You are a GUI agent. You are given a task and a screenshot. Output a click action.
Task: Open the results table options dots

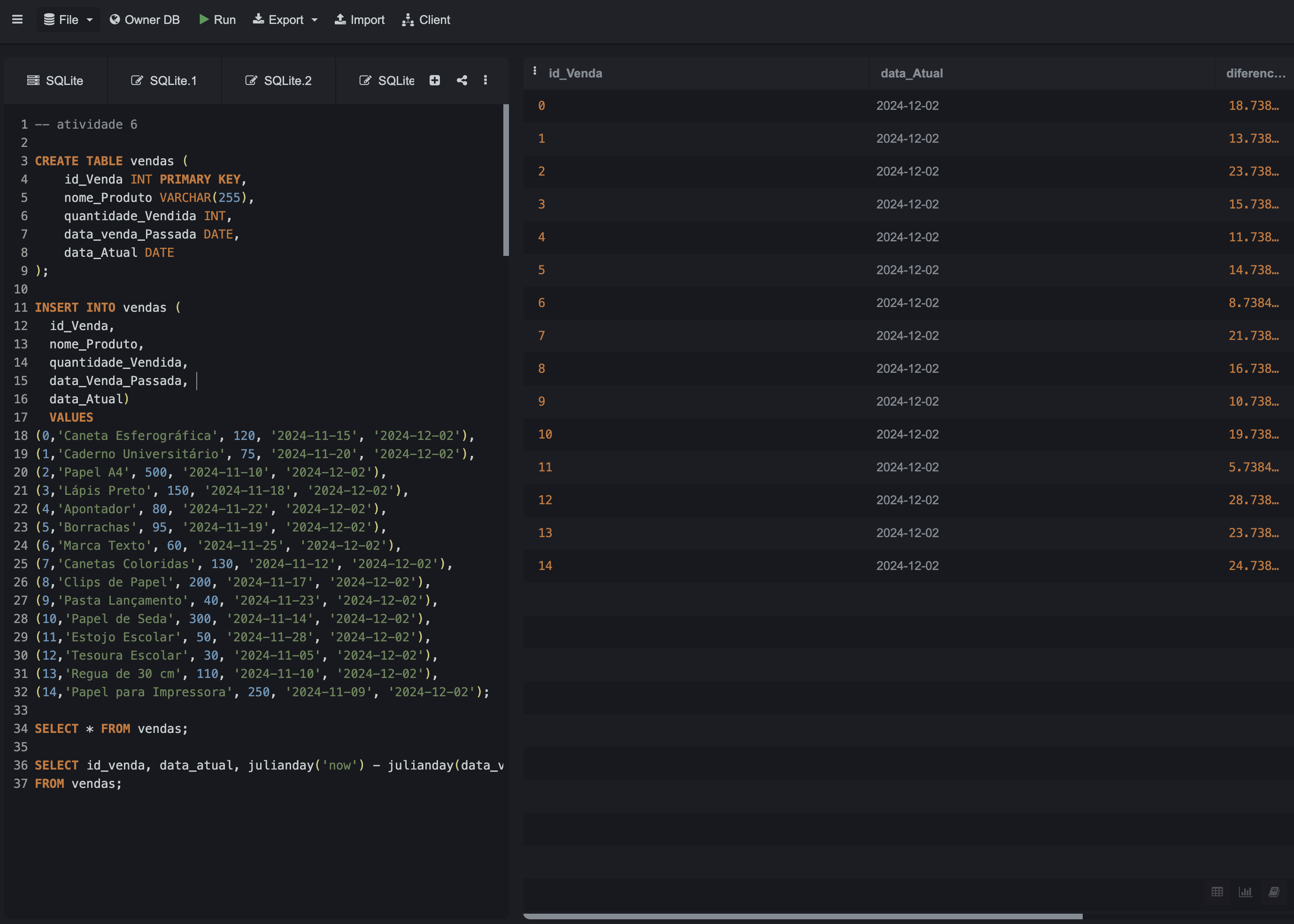click(535, 71)
